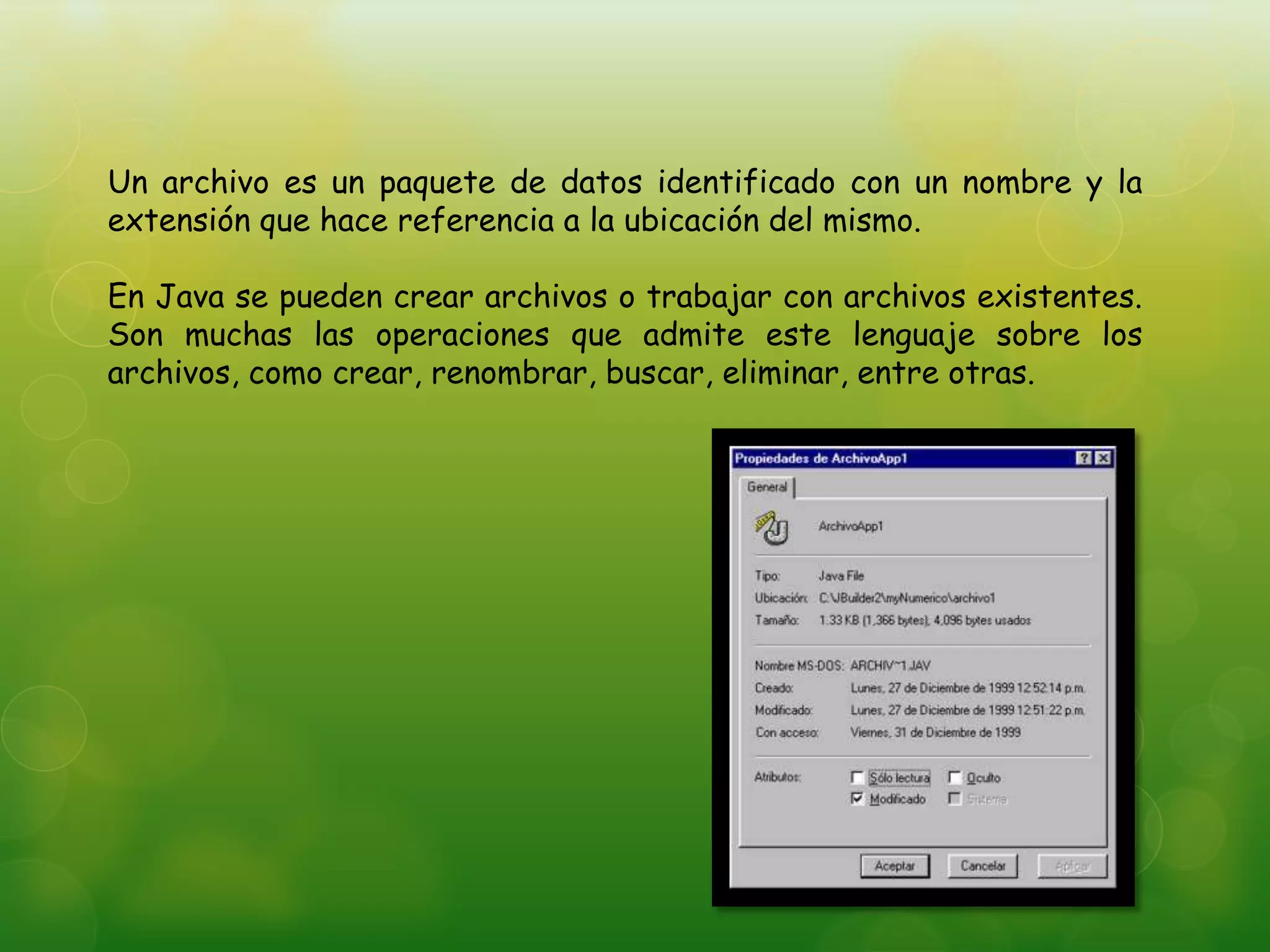Screen dimensions: 1270x952
Task: Click the slide paragraph starting 'En Java se pueden'
Action: click(625, 335)
